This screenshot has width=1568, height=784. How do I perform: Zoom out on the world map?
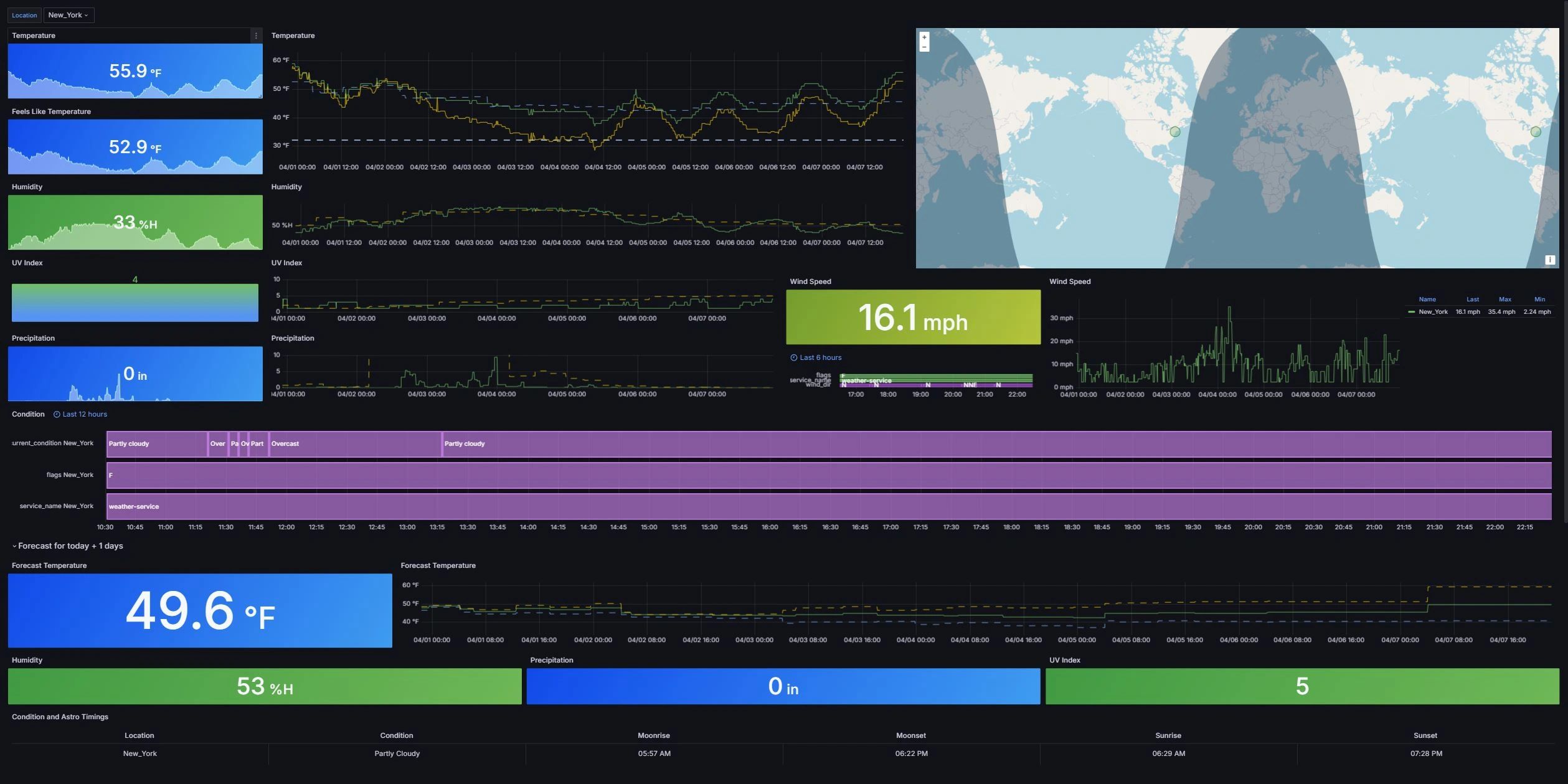point(924,47)
